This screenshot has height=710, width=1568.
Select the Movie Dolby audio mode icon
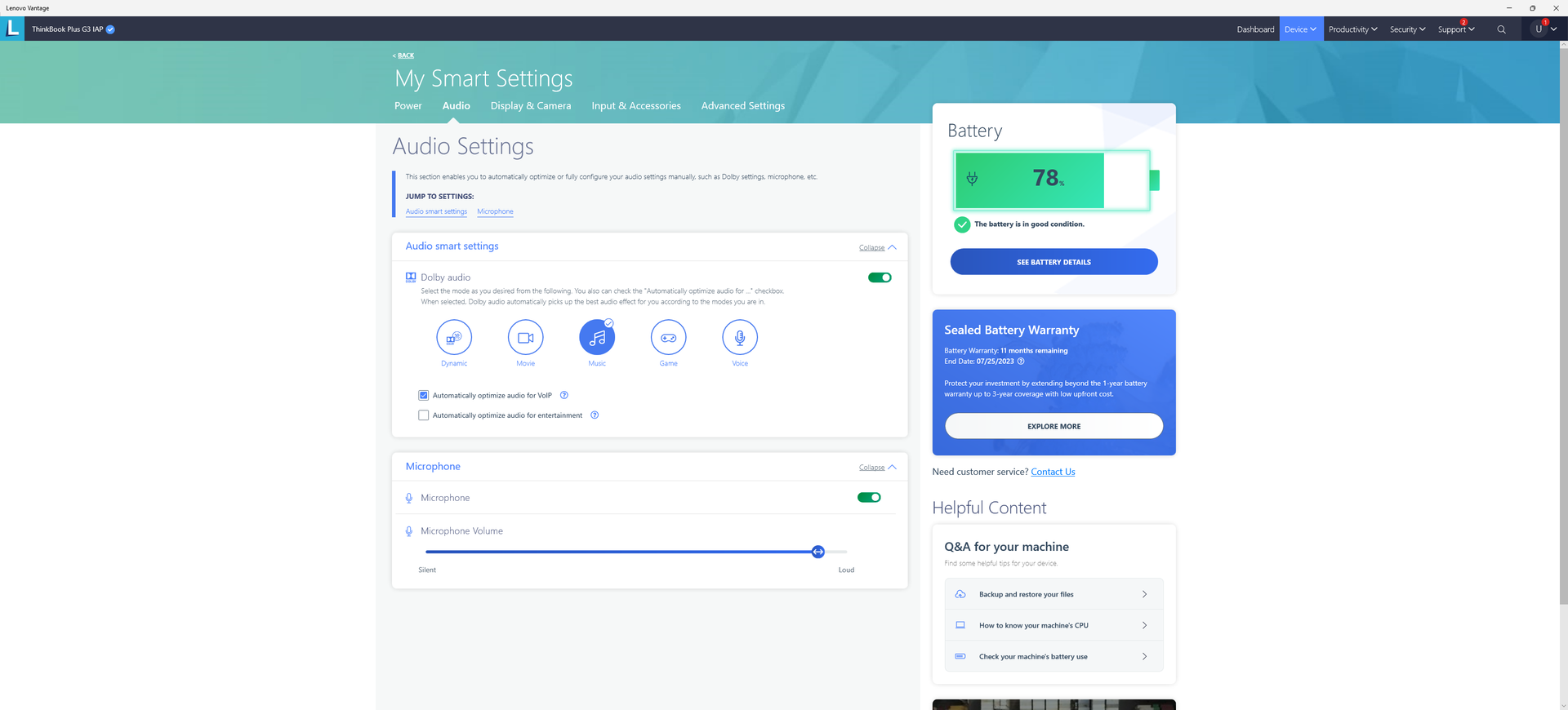(x=526, y=337)
